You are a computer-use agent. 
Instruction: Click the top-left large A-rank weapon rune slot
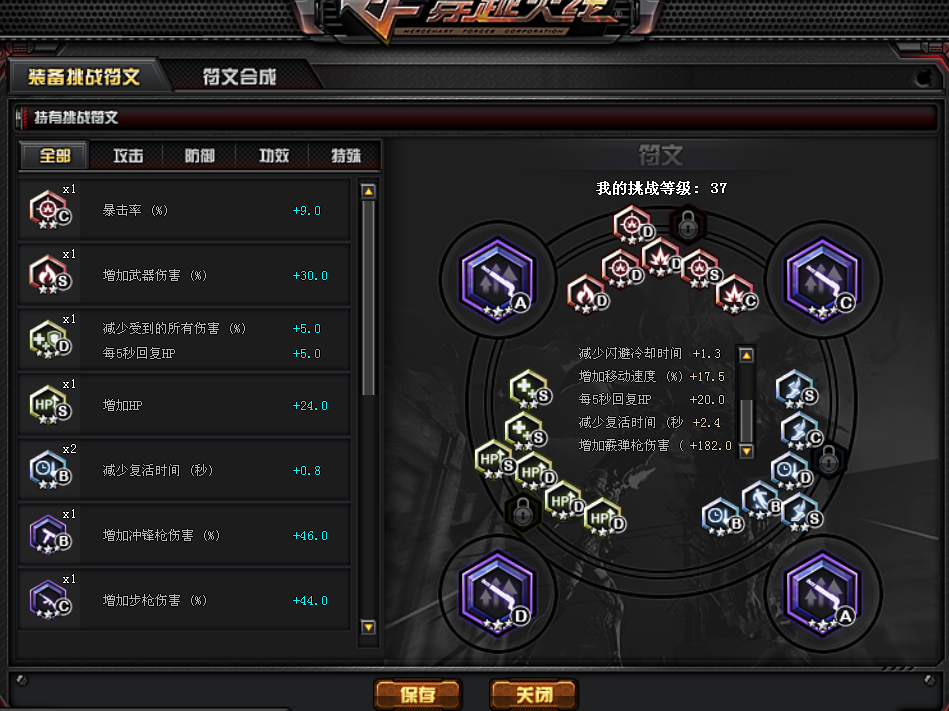tap(497, 280)
